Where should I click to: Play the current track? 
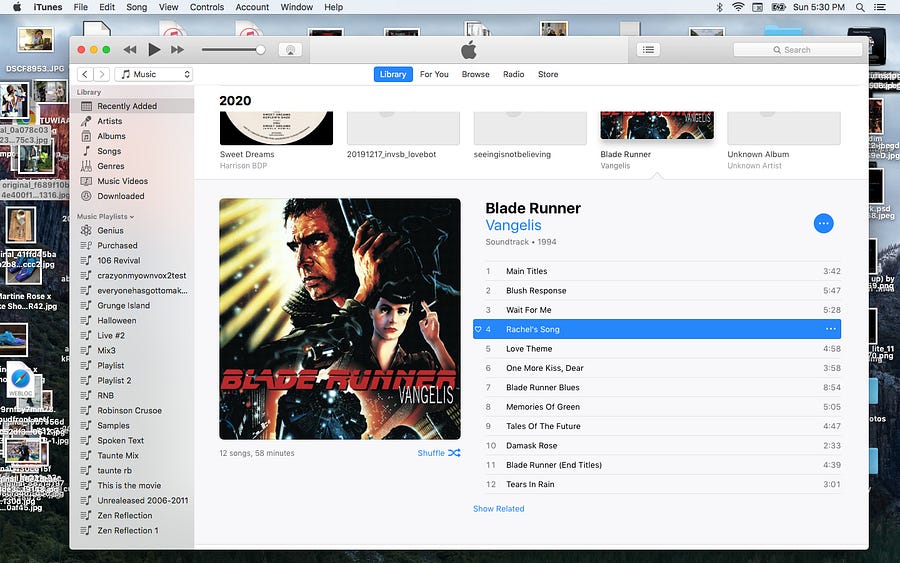pos(154,50)
